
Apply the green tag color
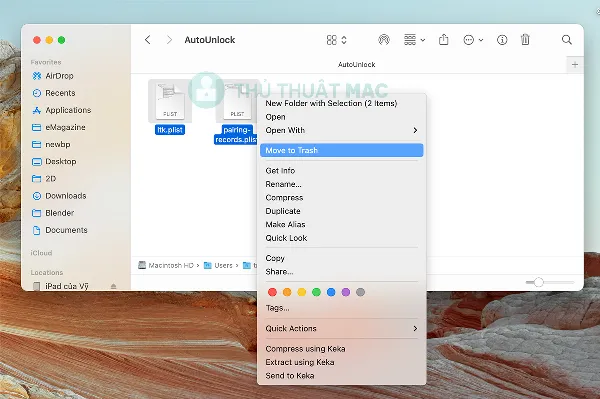coord(316,292)
